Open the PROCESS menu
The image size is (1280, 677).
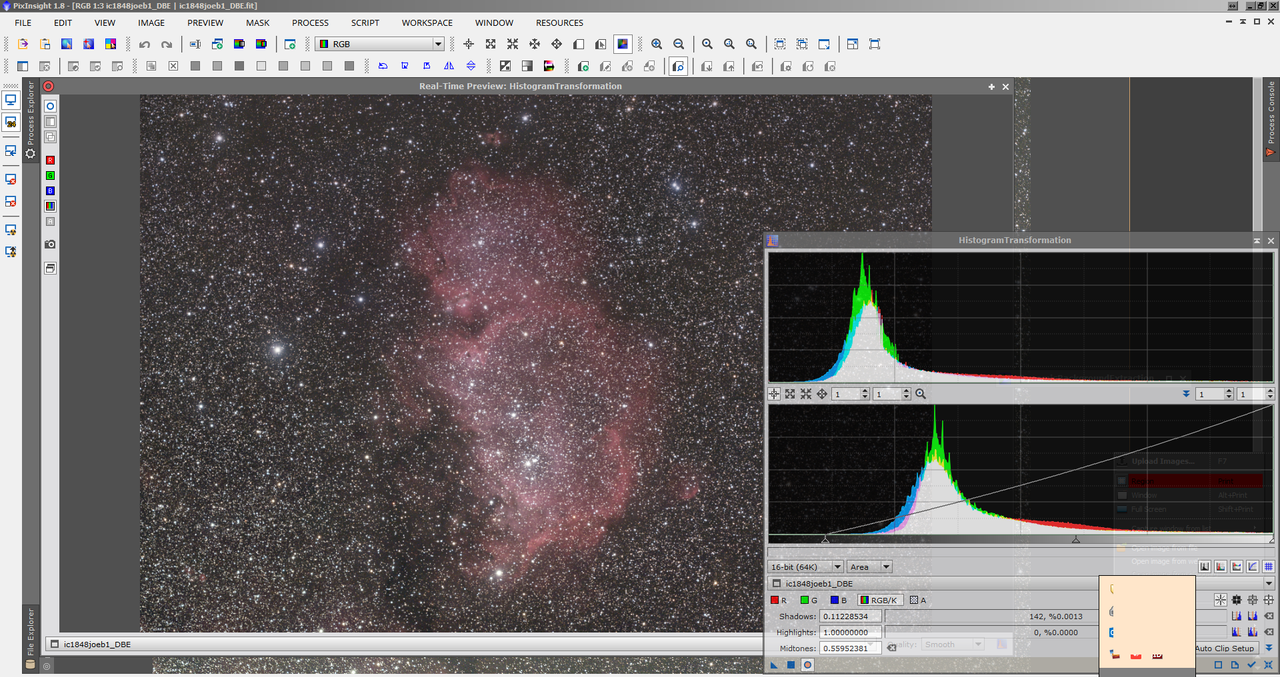click(x=310, y=23)
